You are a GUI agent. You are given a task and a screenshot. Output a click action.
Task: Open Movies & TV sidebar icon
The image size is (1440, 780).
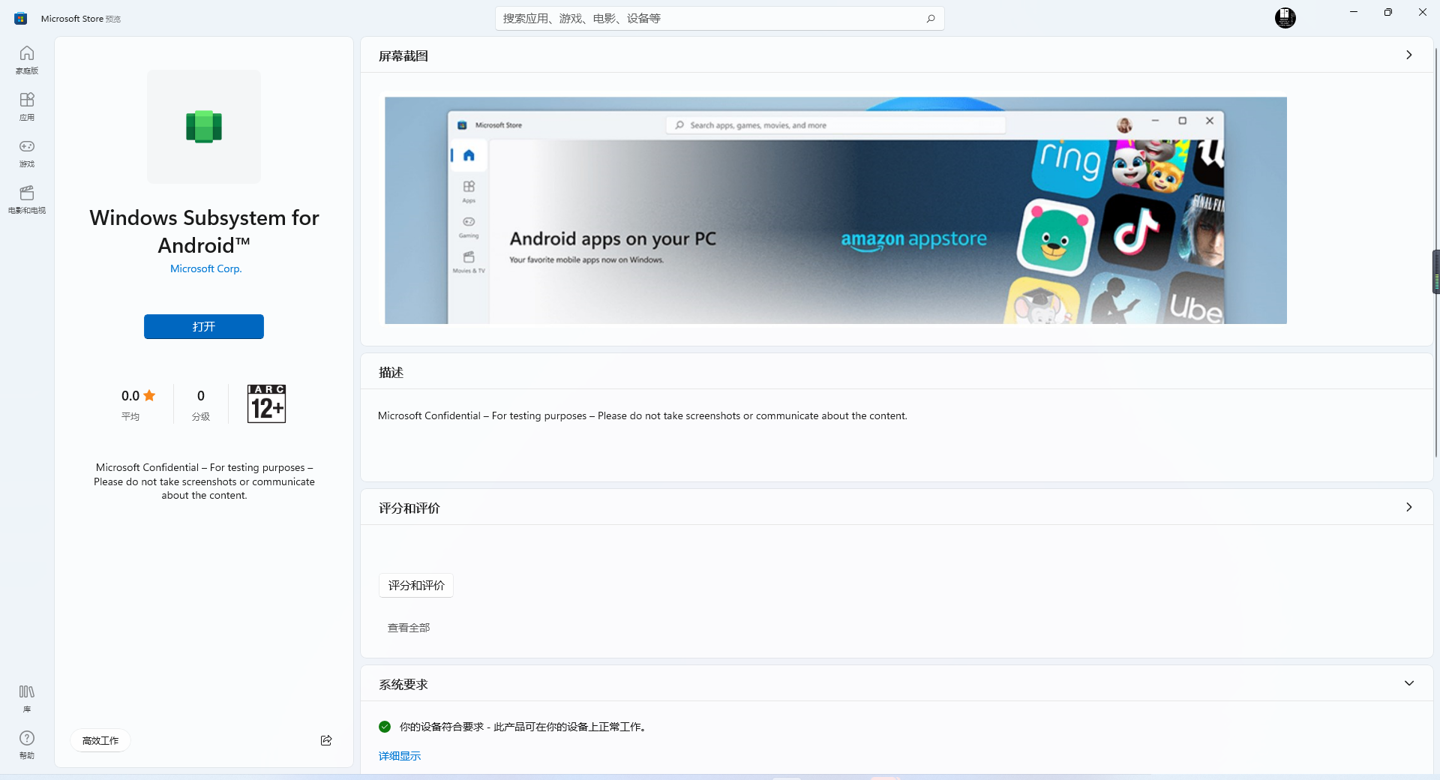click(27, 193)
